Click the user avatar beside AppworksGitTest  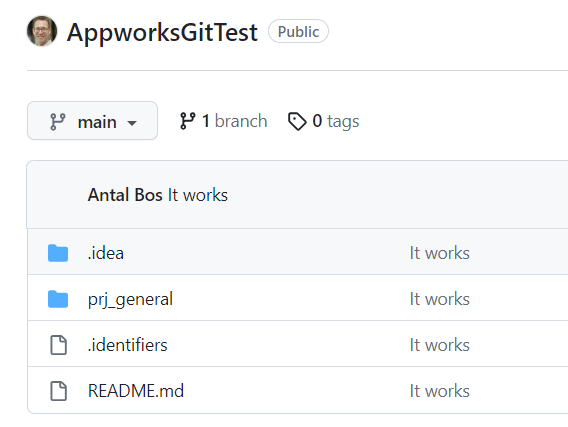pyautogui.click(x=42, y=31)
